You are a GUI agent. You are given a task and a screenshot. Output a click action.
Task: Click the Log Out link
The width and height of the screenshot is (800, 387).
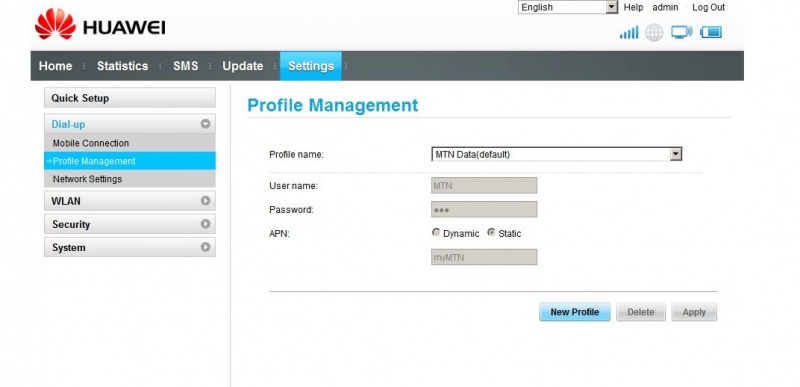pyautogui.click(x=708, y=7)
